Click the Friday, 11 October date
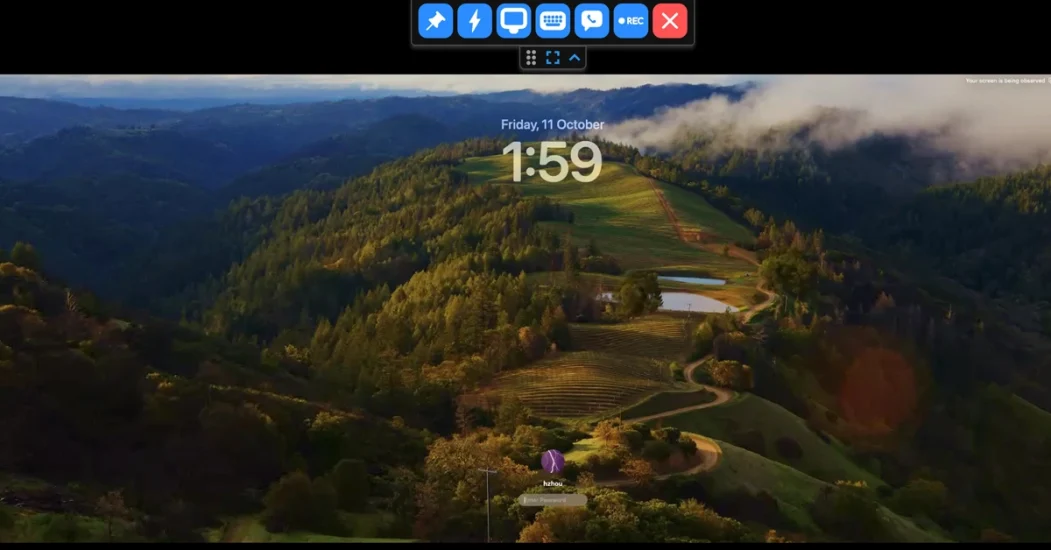 (553, 125)
